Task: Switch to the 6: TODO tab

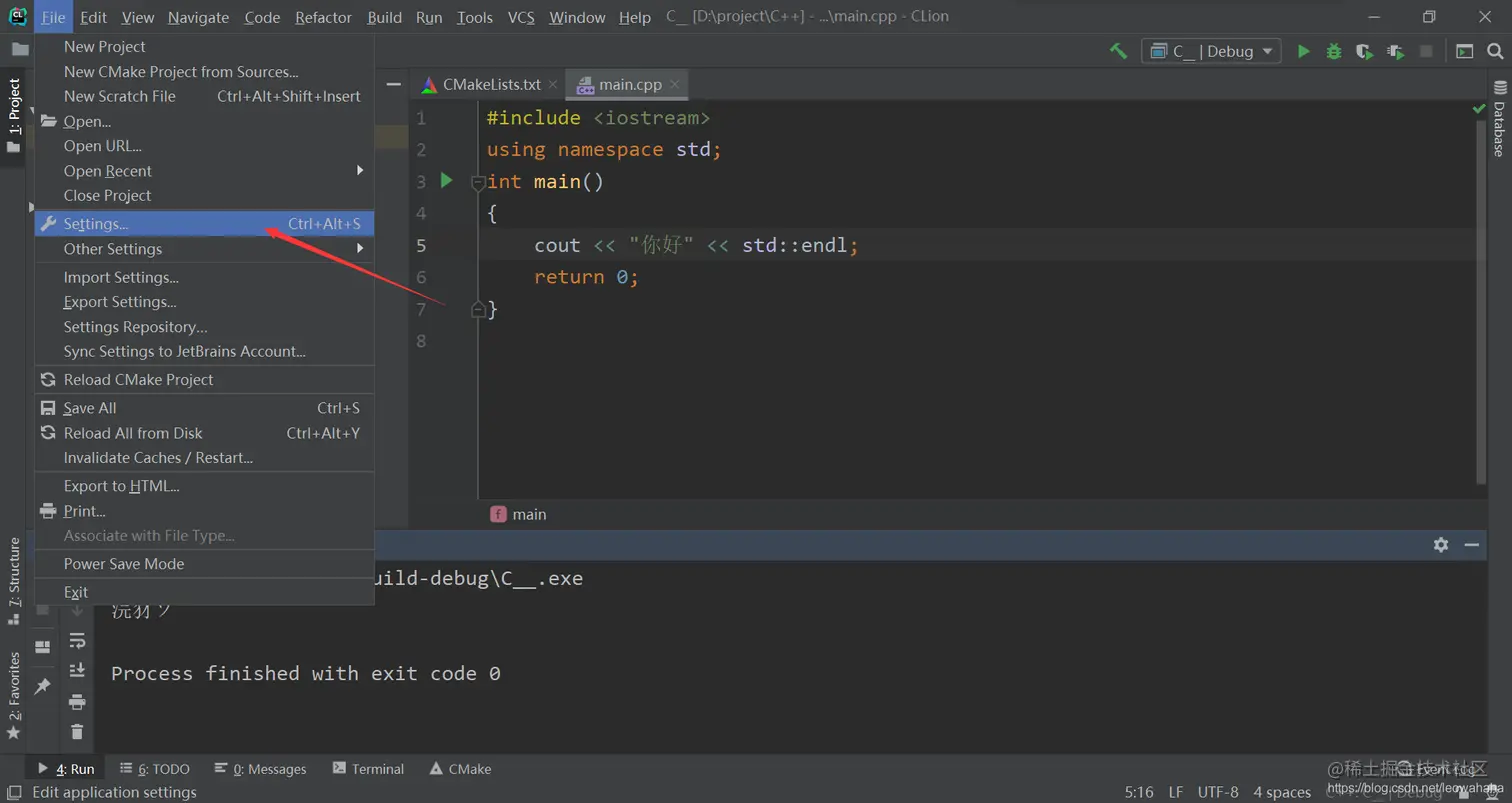Action: [x=154, y=769]
